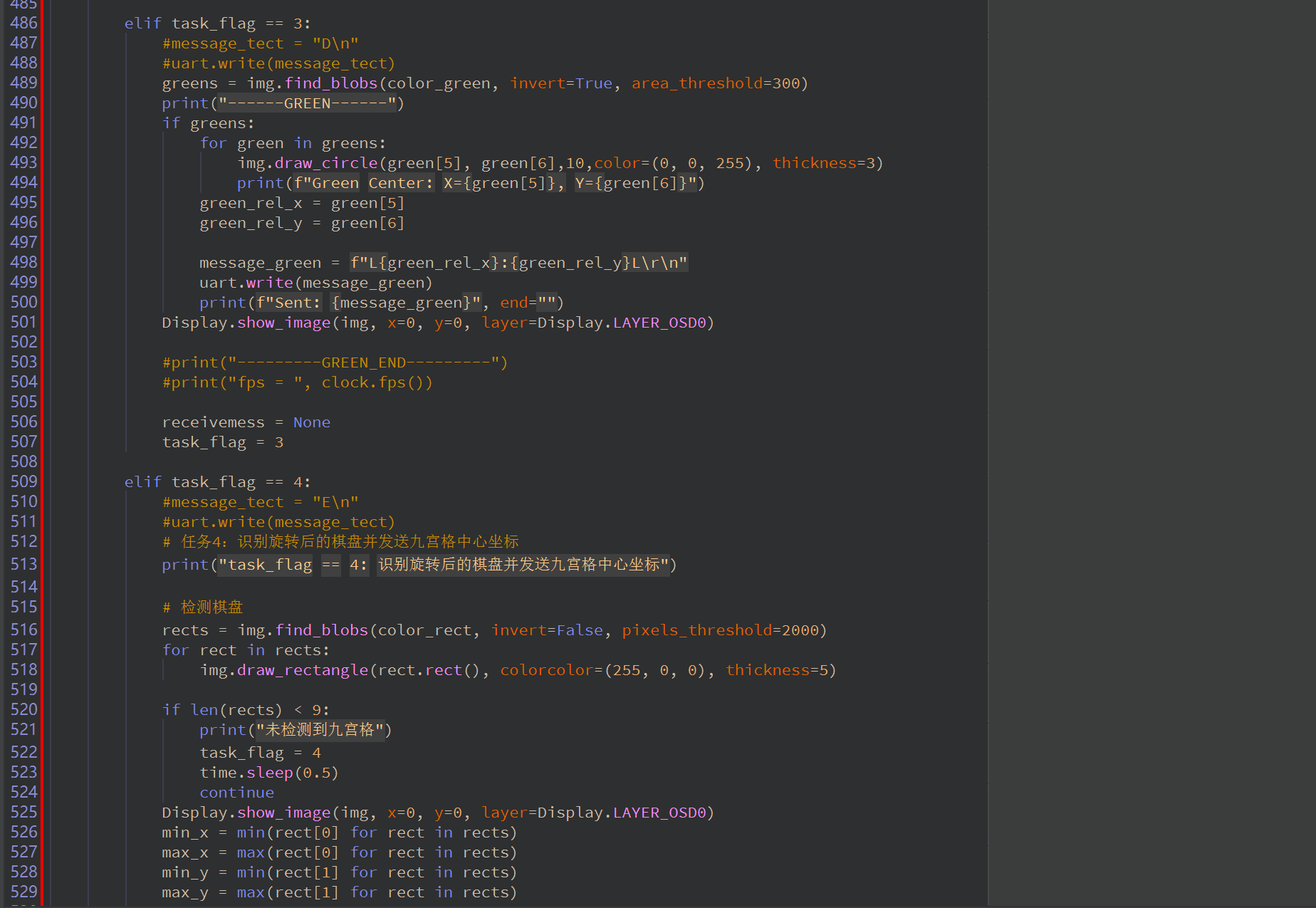Place cursor on 'area_threshold' parameter
Viewport: 1316px width, 908px height.
[696, 83]
